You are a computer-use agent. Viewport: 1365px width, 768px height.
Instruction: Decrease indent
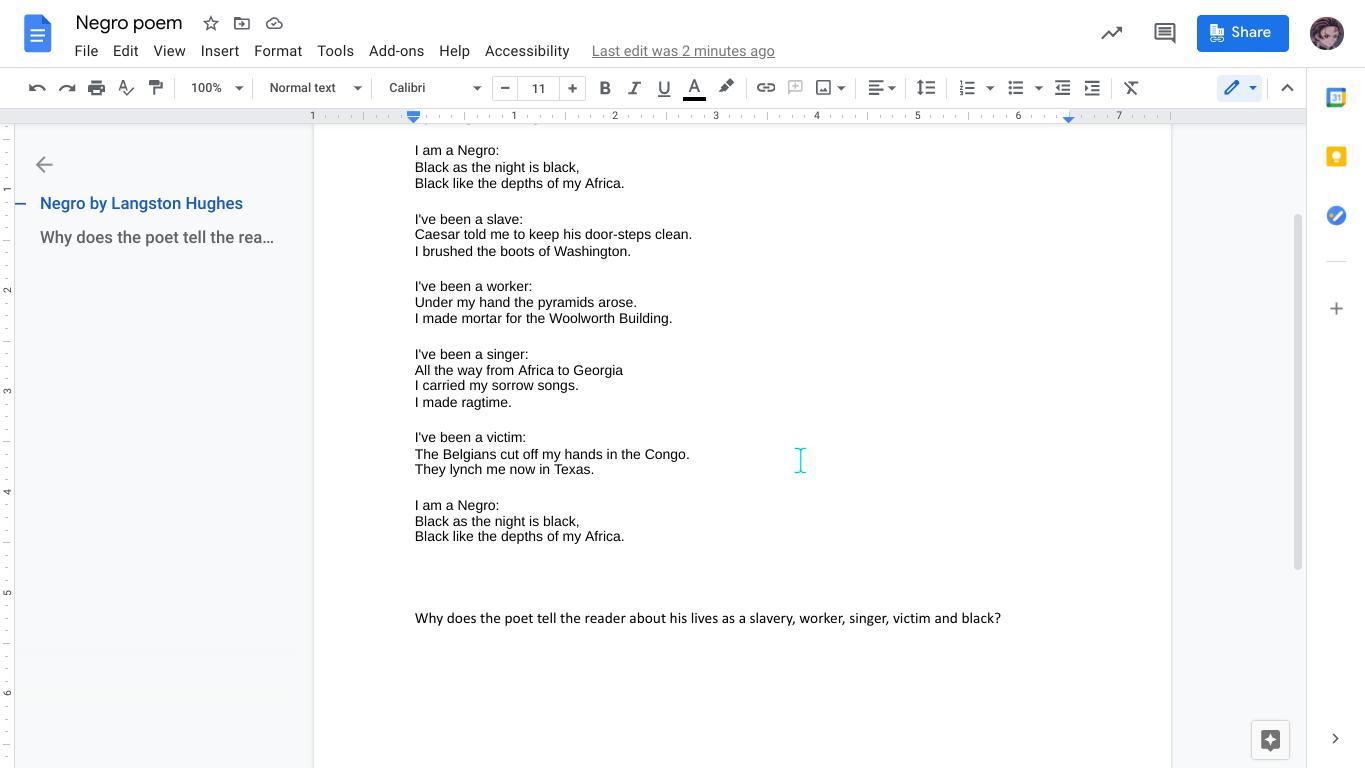(x=1063, y=88)
